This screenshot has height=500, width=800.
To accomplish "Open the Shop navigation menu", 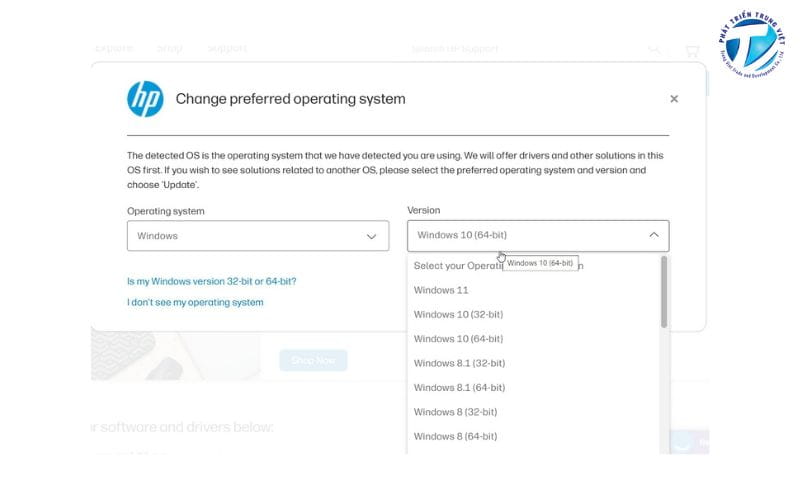I will (170, 48).
